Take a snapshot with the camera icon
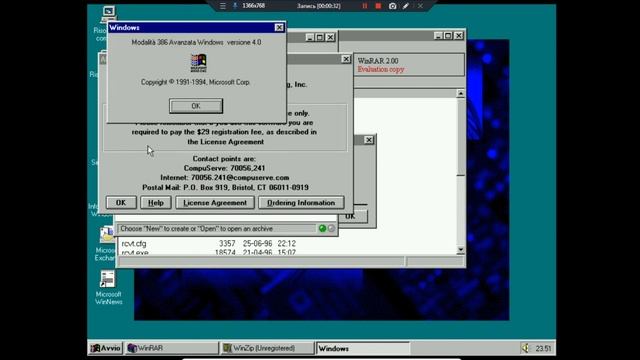This screenshot has height=360, width=640. [392, 6]
